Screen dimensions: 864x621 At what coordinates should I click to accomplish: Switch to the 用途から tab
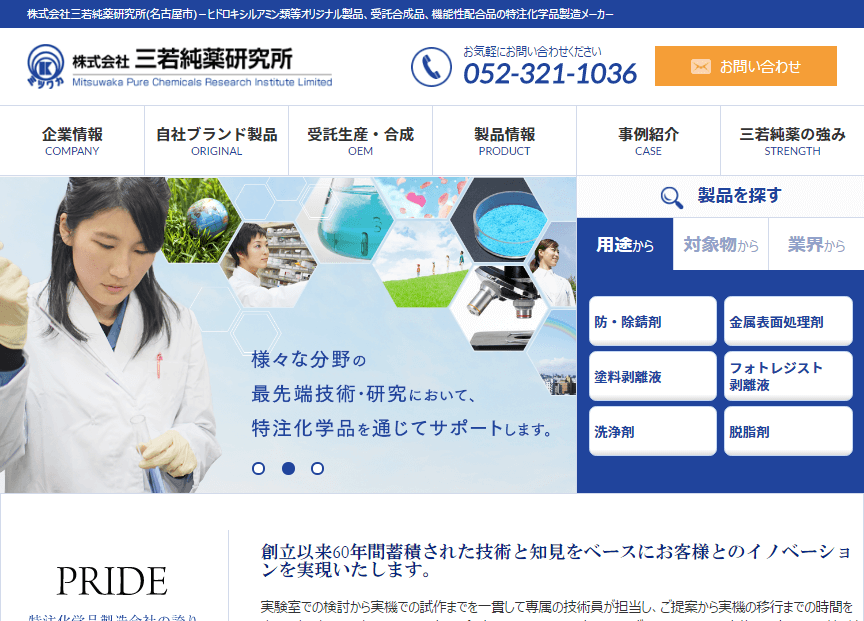point(625,245)
